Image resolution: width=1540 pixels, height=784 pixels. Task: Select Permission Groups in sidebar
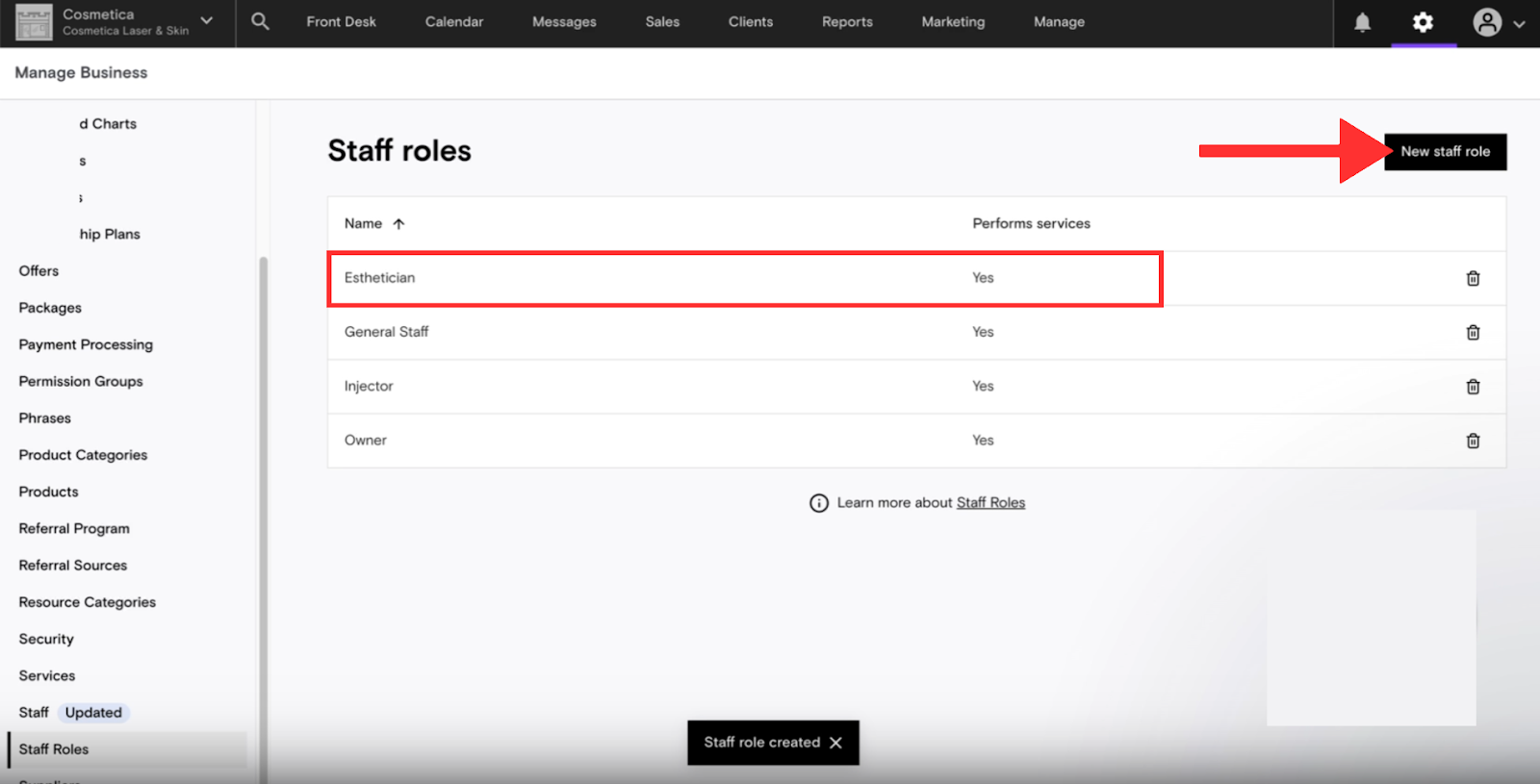81,381
